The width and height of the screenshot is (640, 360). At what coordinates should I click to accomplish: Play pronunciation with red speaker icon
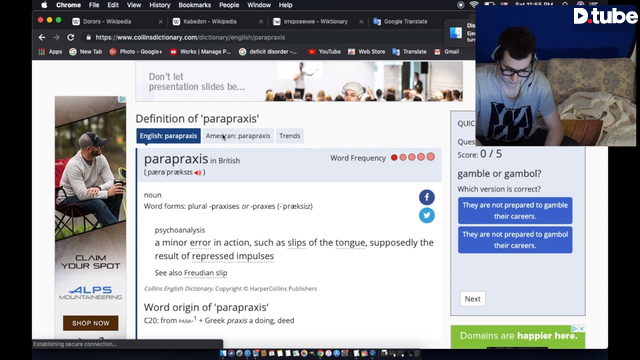tap(198, 173)
